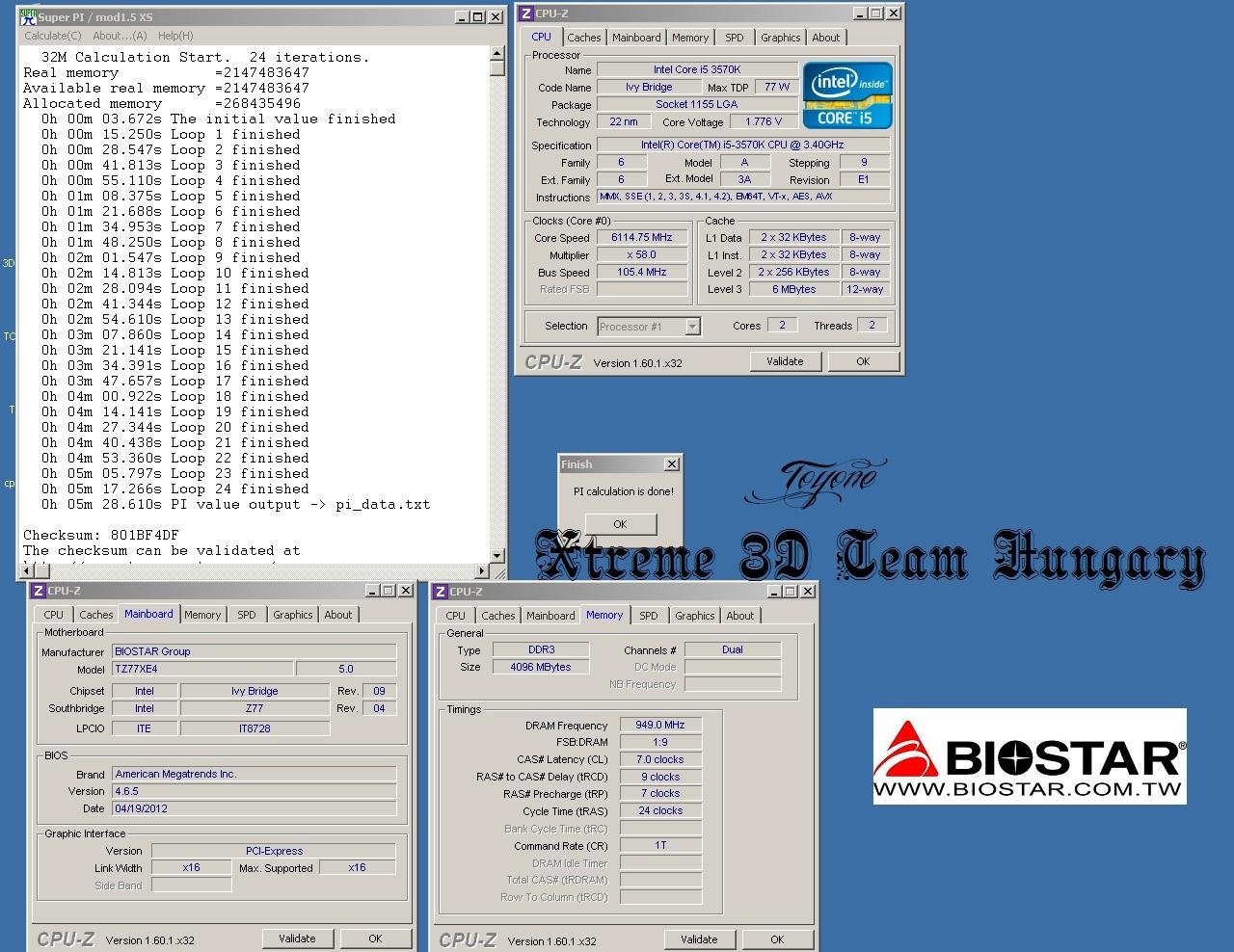The height and width of the screenshot is (952, 1234).
Task: Click the Link Width x16 value
Action: point(191,867)
